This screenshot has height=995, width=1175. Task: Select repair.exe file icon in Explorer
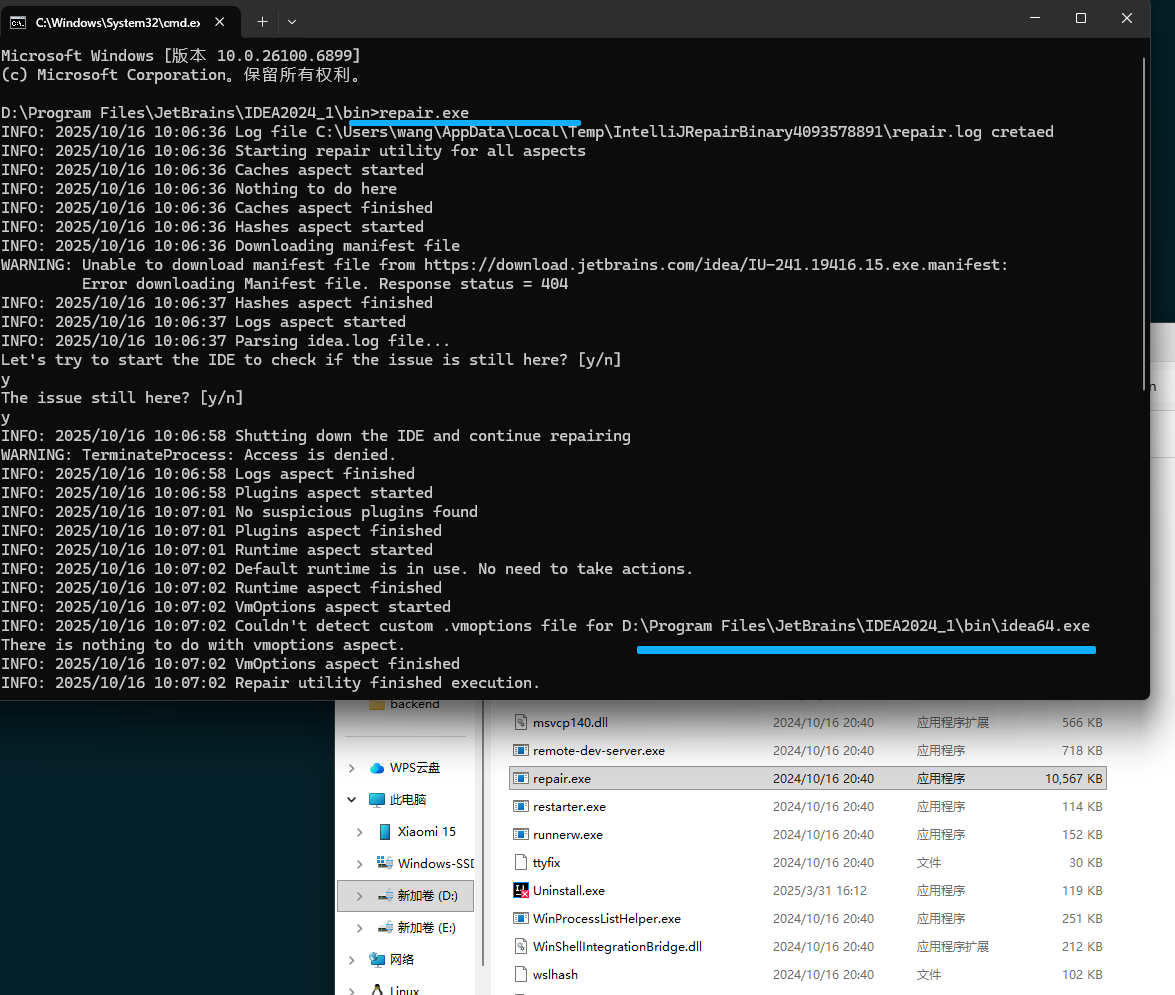[x=521, y=778]
